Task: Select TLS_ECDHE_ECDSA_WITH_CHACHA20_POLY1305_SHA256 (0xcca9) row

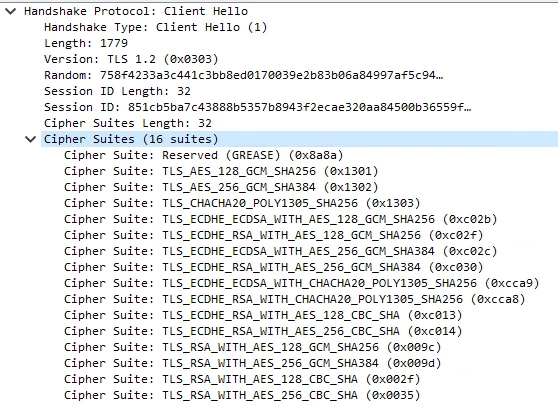Action: click(x=302, y=283)
